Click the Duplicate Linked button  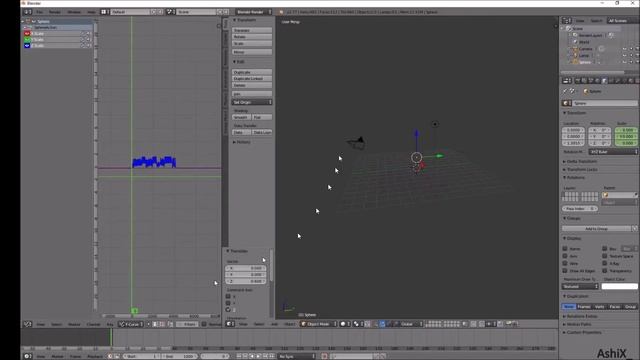point(252,78)
